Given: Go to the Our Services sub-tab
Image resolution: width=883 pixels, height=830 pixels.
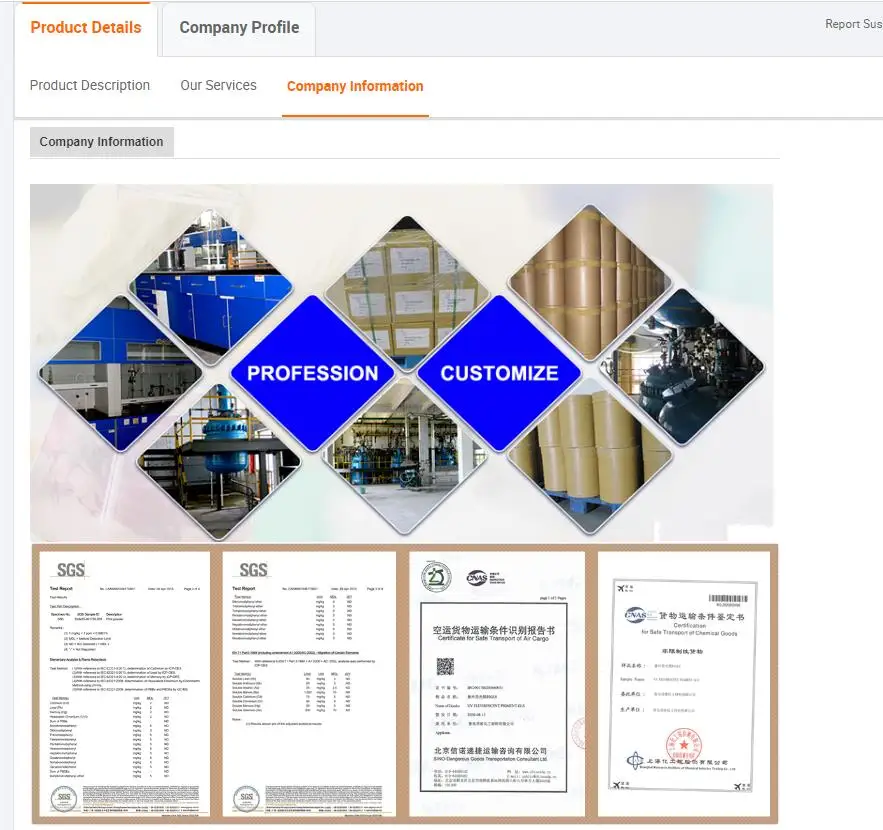Looking at the screenshot, I should 218,86.
